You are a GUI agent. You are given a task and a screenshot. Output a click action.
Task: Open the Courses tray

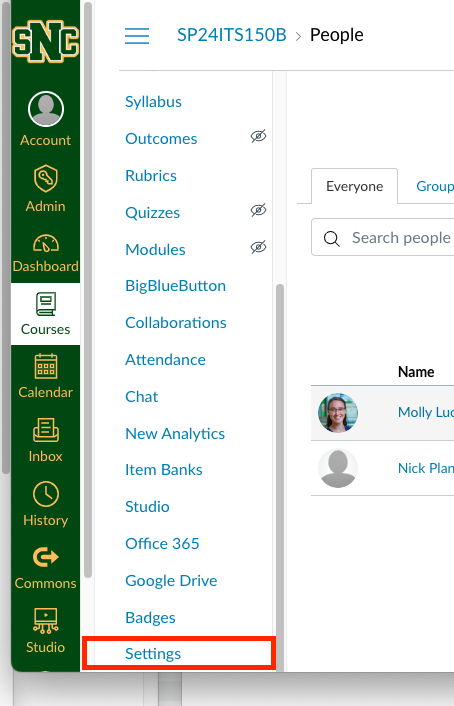click(x=45, y=314)
